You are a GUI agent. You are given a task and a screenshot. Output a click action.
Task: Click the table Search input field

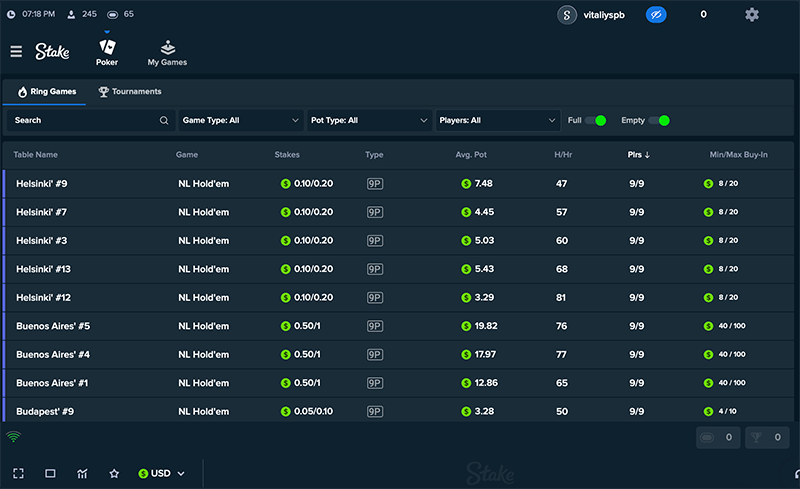(85, 120)
